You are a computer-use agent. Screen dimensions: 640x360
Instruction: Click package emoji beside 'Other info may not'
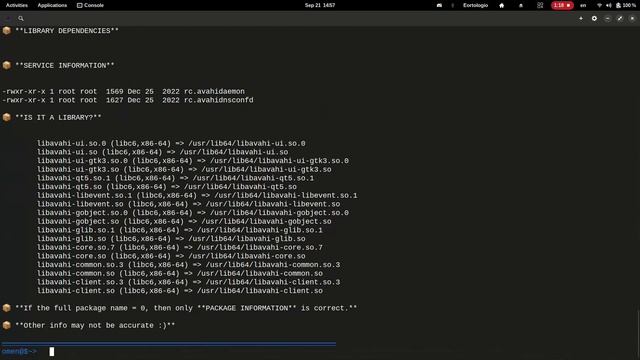click(x=7, y=325)
